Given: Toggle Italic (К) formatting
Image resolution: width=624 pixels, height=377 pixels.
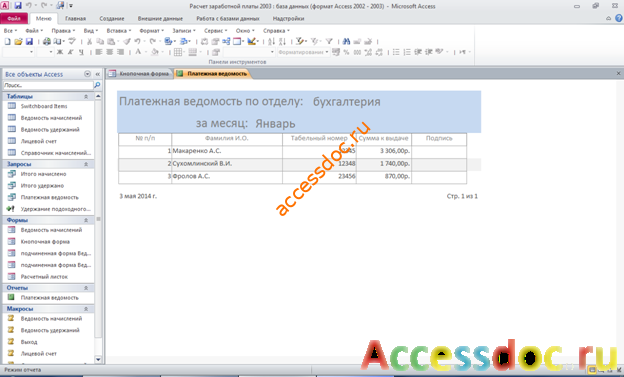Looking at the screenshot, I should tap(70, 52).
